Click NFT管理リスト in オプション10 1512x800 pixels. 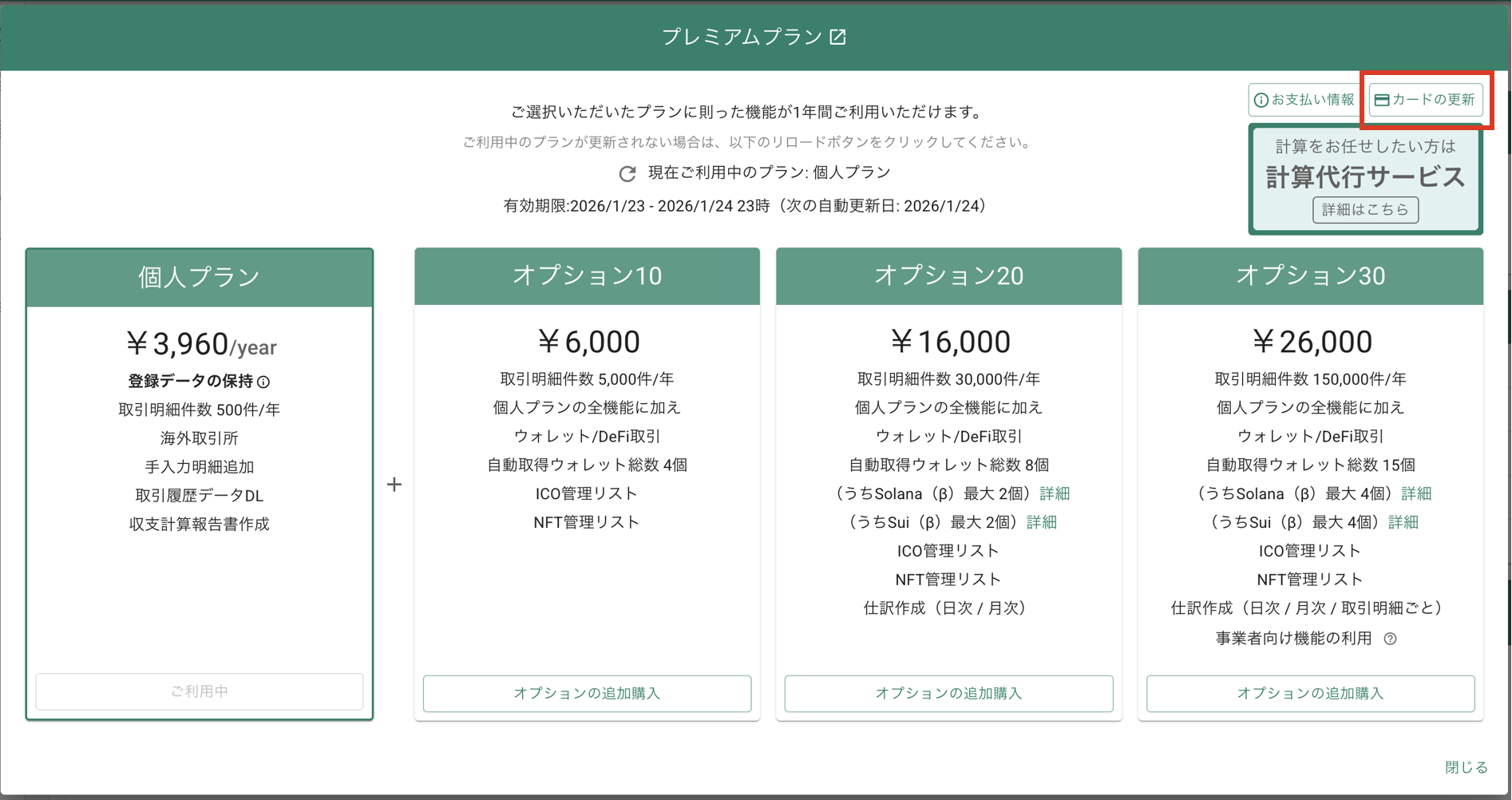[x=587, y=522]
